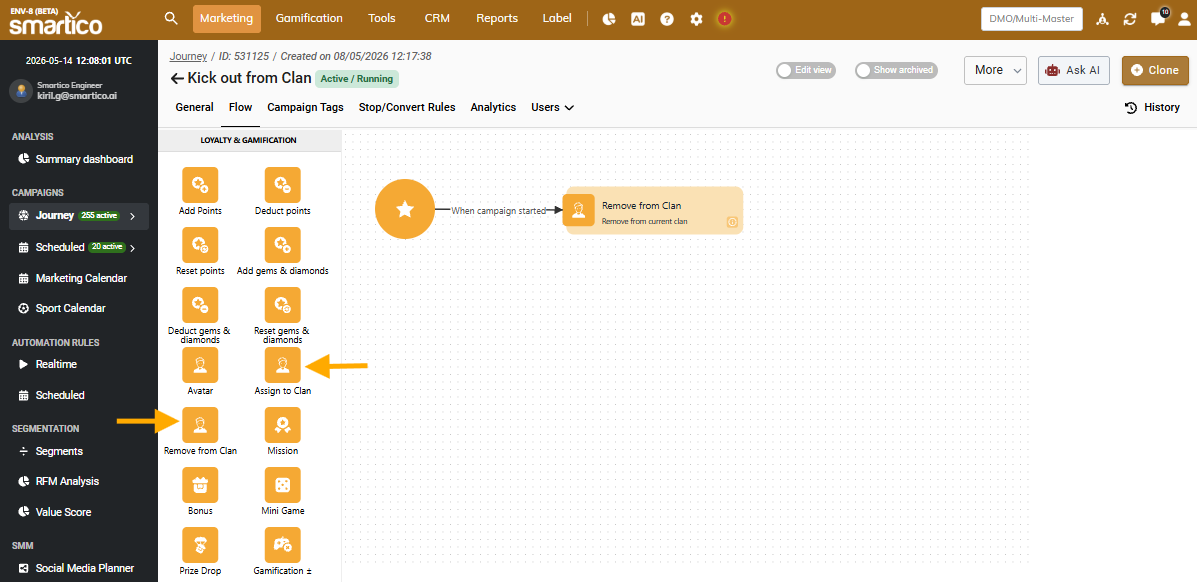
Task: Follow the Journey breadcrumb link
Action: pos(188,57)
